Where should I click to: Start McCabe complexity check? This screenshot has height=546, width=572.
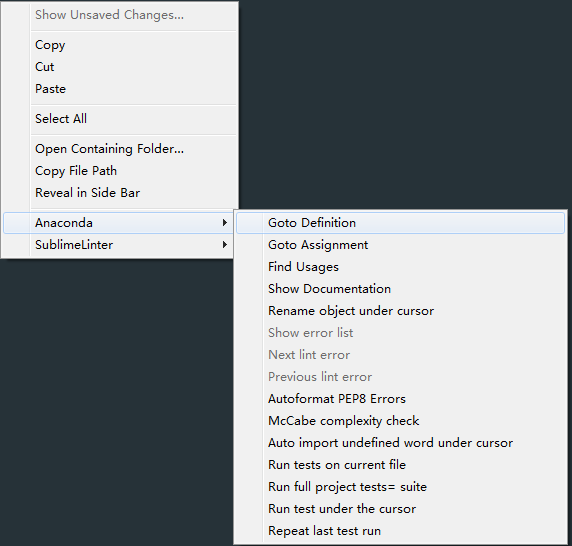tap(400, 421)
